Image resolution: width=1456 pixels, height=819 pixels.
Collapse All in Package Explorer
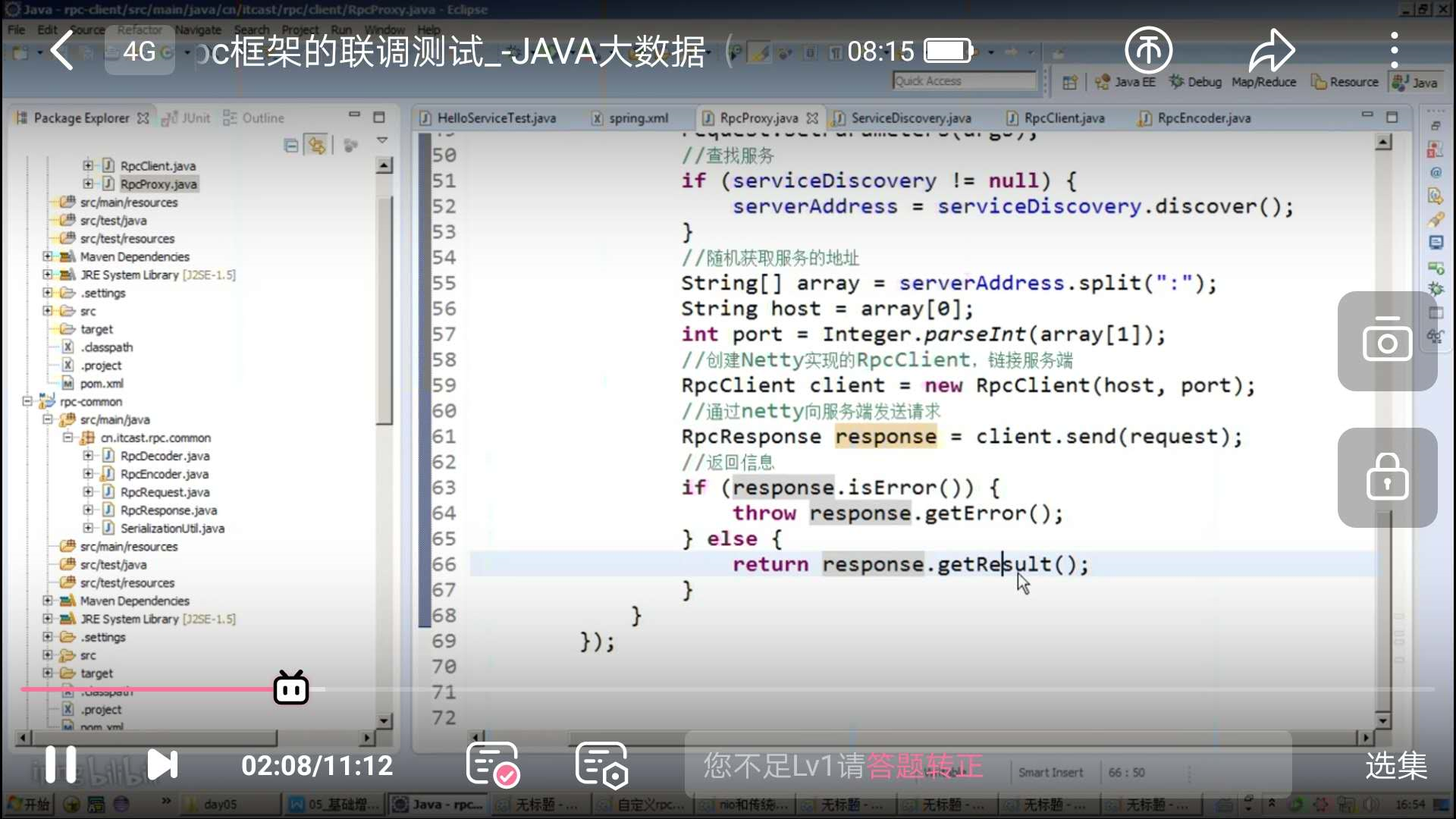(290, 146)
